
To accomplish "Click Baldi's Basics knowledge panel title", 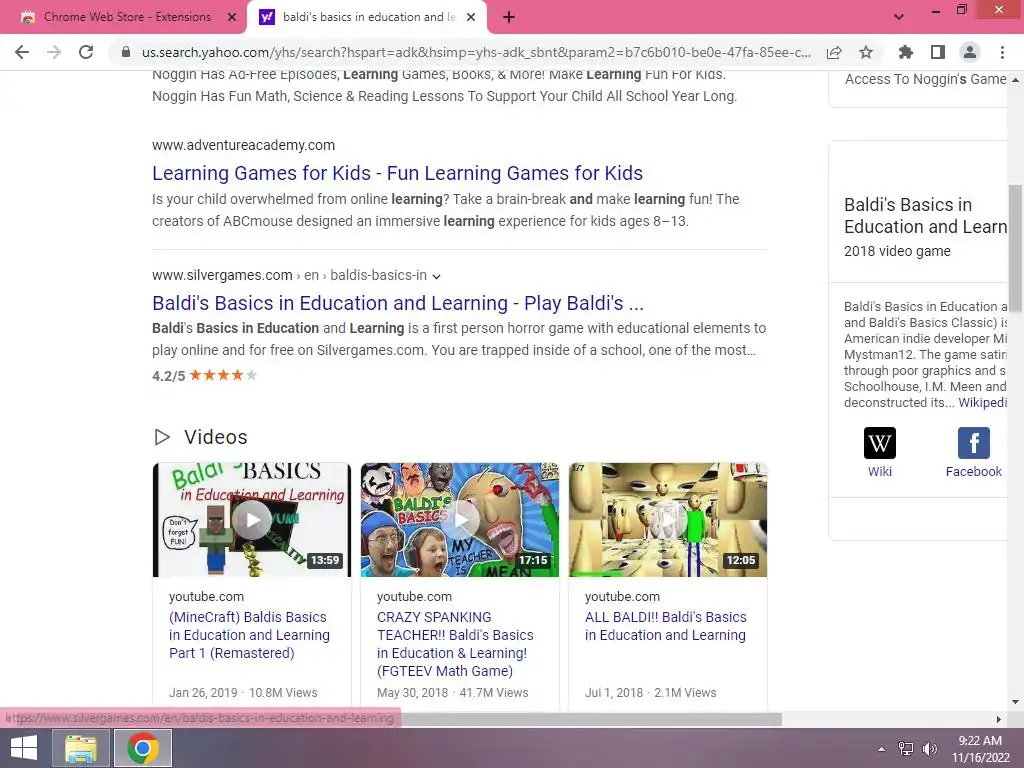I will click(x=925, y=216).
